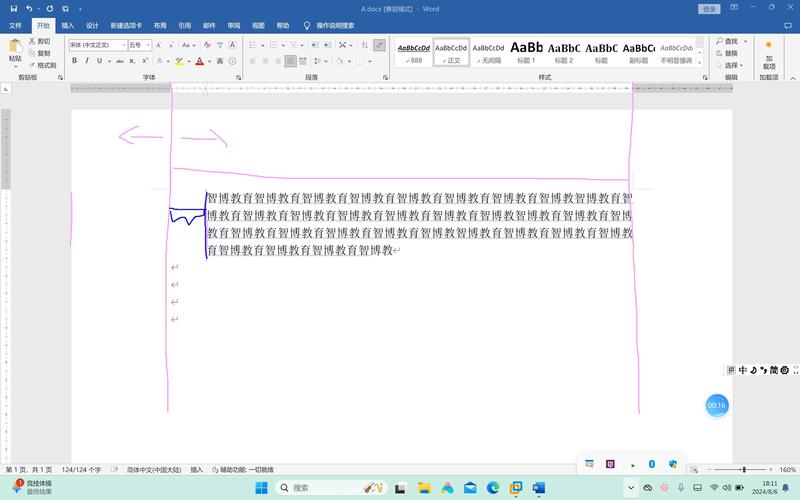Open the Clipboard pane launcher
This screenshot has width=800, height=500.
point(60,78)
